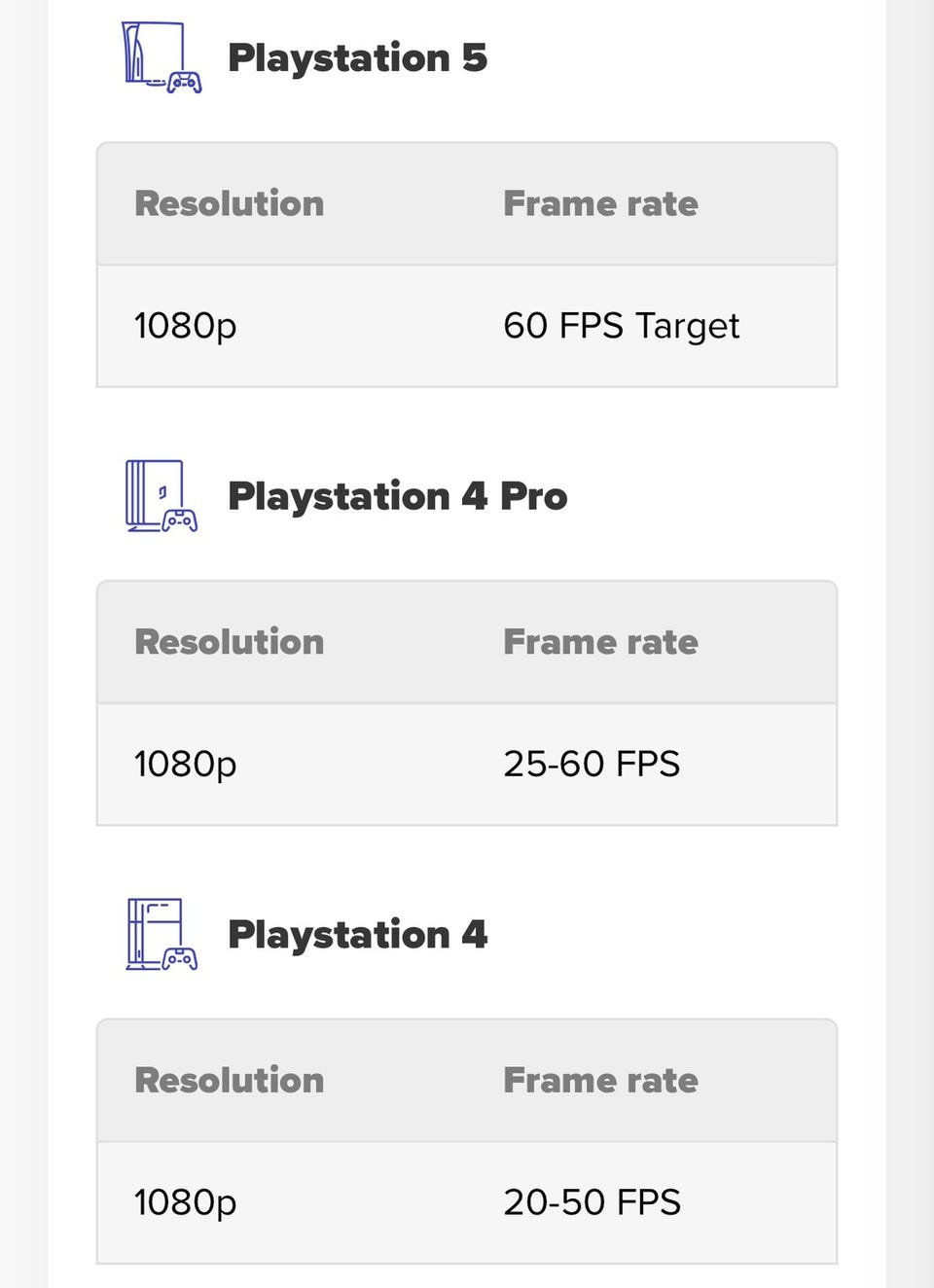Click Frame rate header in Playstation 5 table
This screenshot has height=1288, width=934.
(x=600, y=203)
